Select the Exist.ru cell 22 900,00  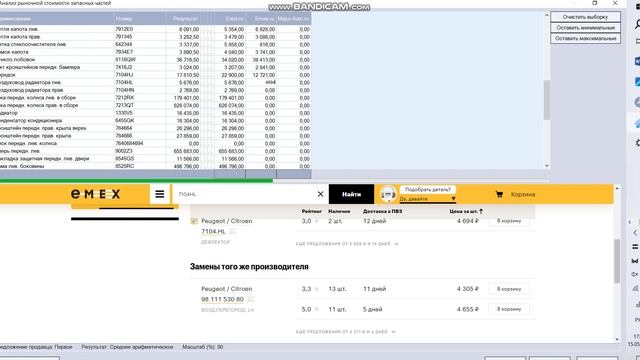pos(230,75)
